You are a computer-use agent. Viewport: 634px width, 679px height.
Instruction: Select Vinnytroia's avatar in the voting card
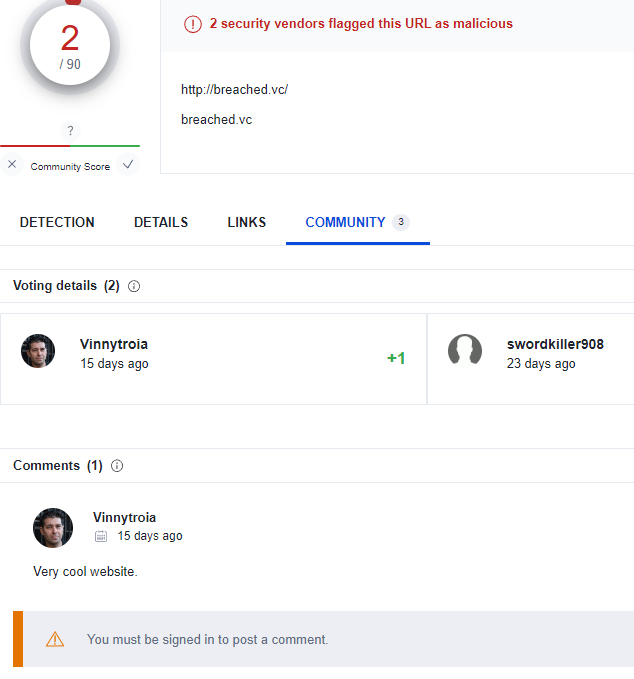[x=38, y=351]
